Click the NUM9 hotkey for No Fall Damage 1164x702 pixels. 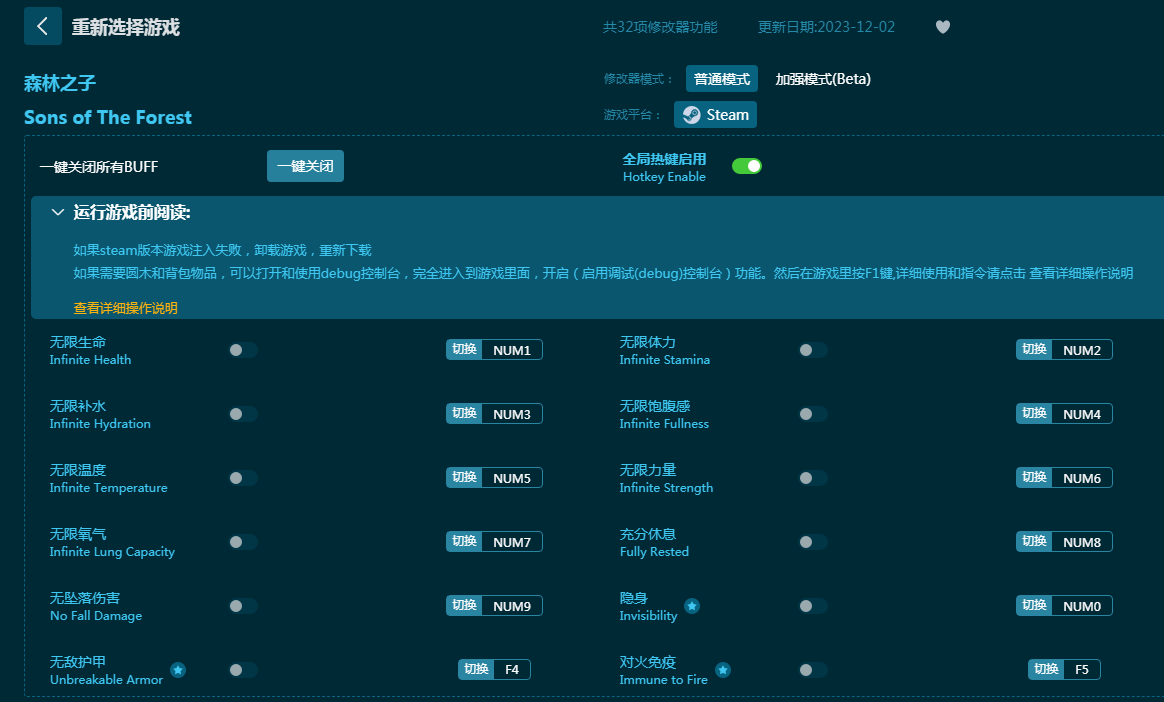[x=494, y=606]
